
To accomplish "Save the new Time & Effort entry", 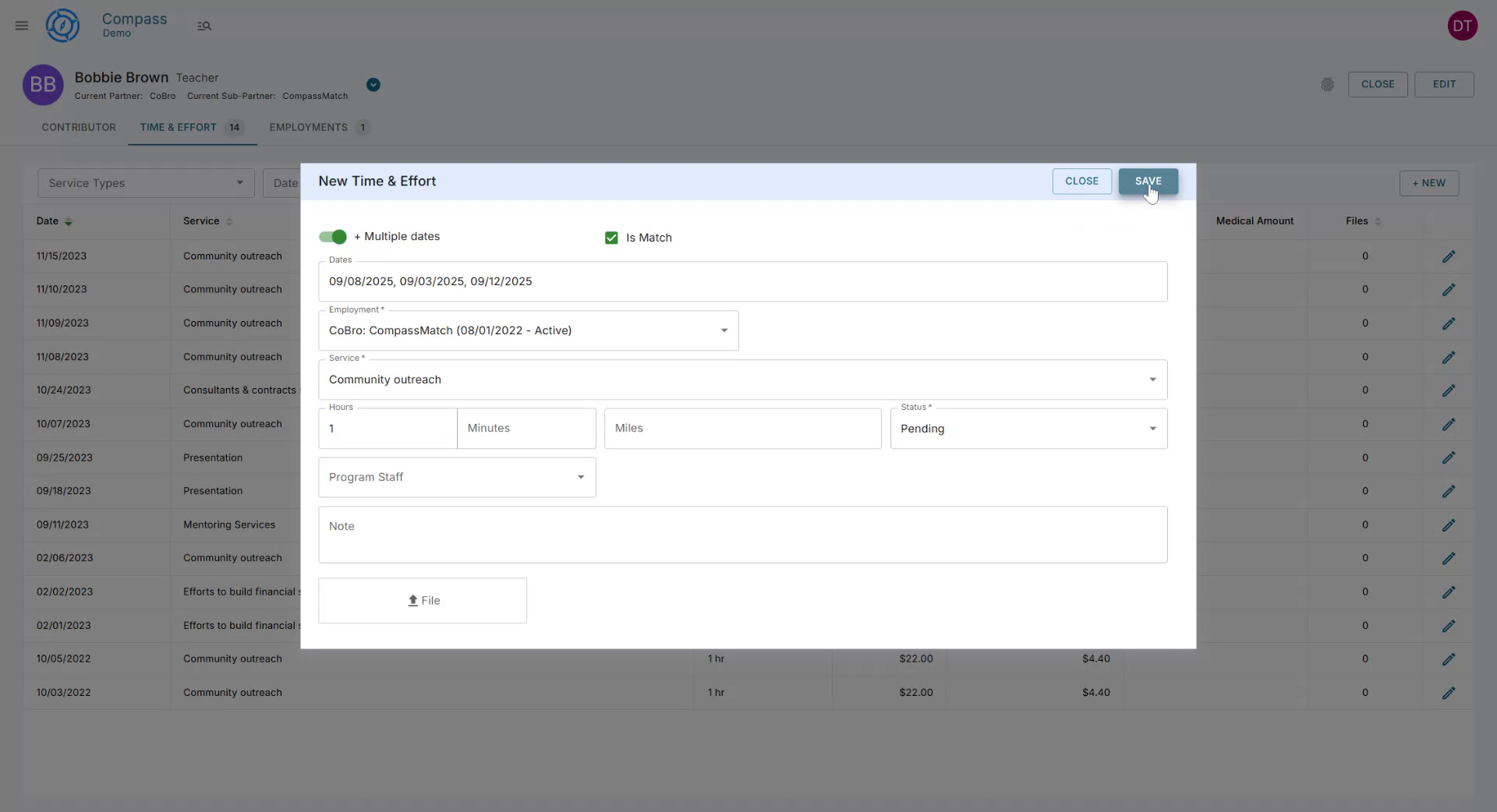I will coord(1148,181).
